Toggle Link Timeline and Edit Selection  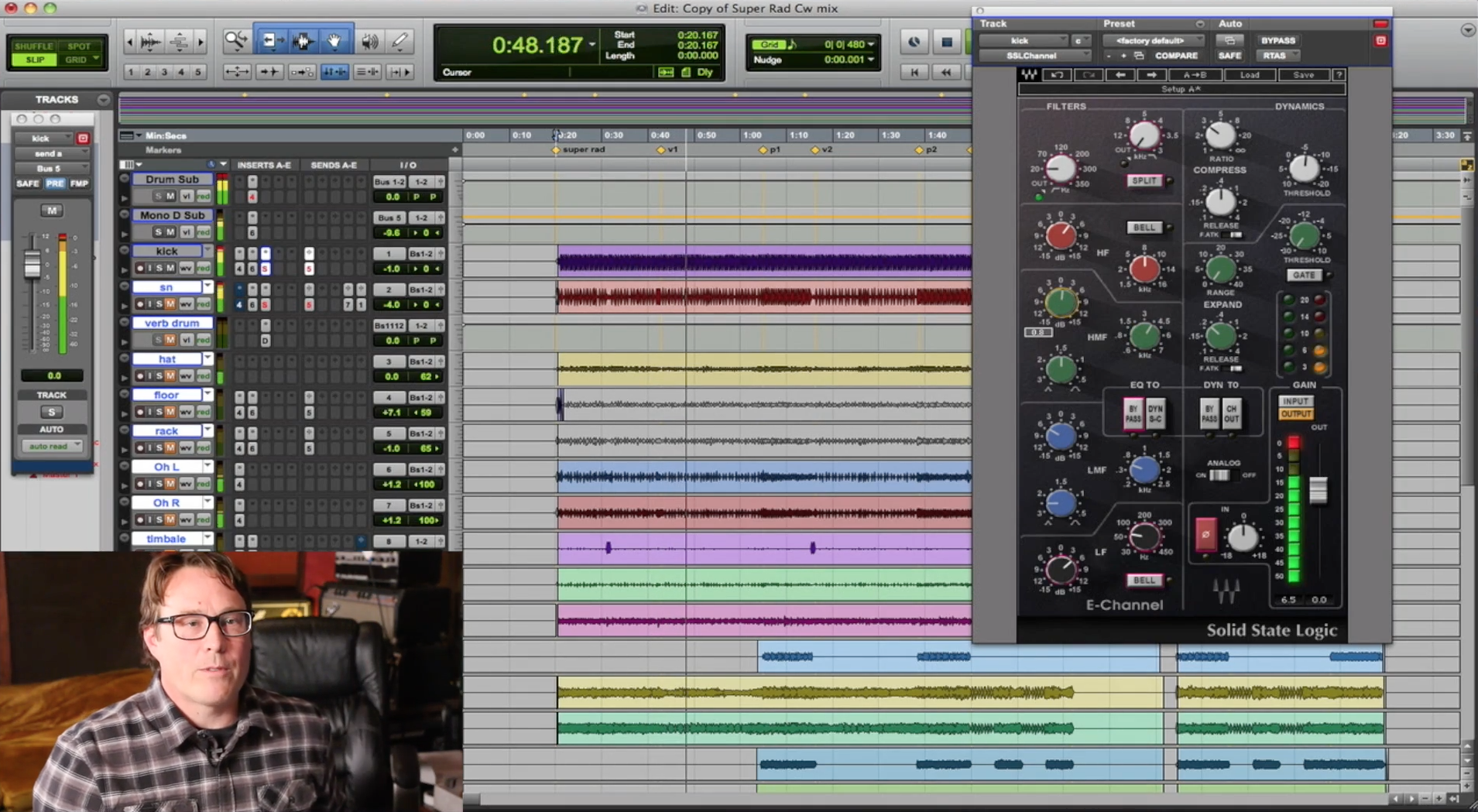[x=334, y=72]
